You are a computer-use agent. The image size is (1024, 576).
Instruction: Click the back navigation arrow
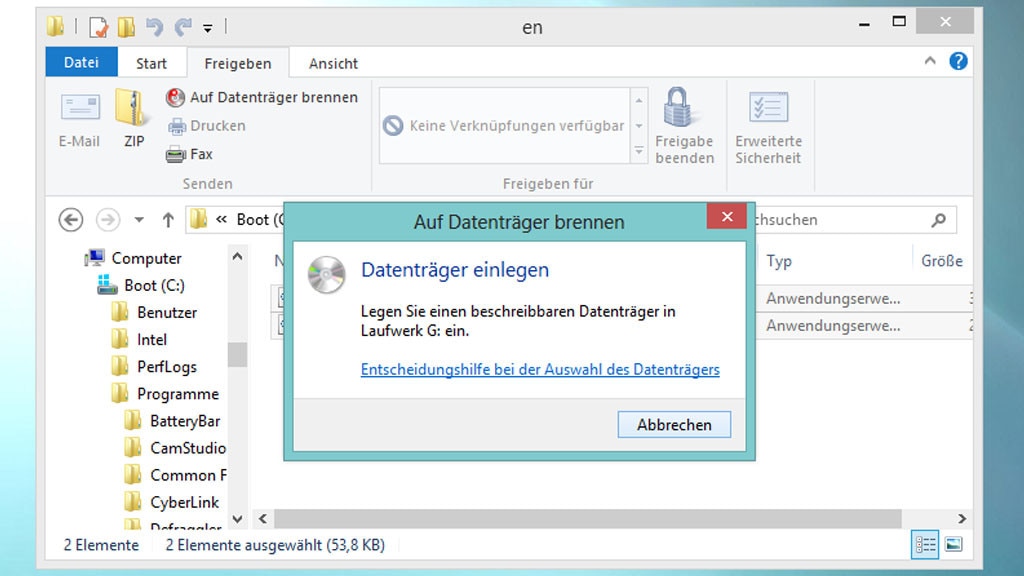70,220
